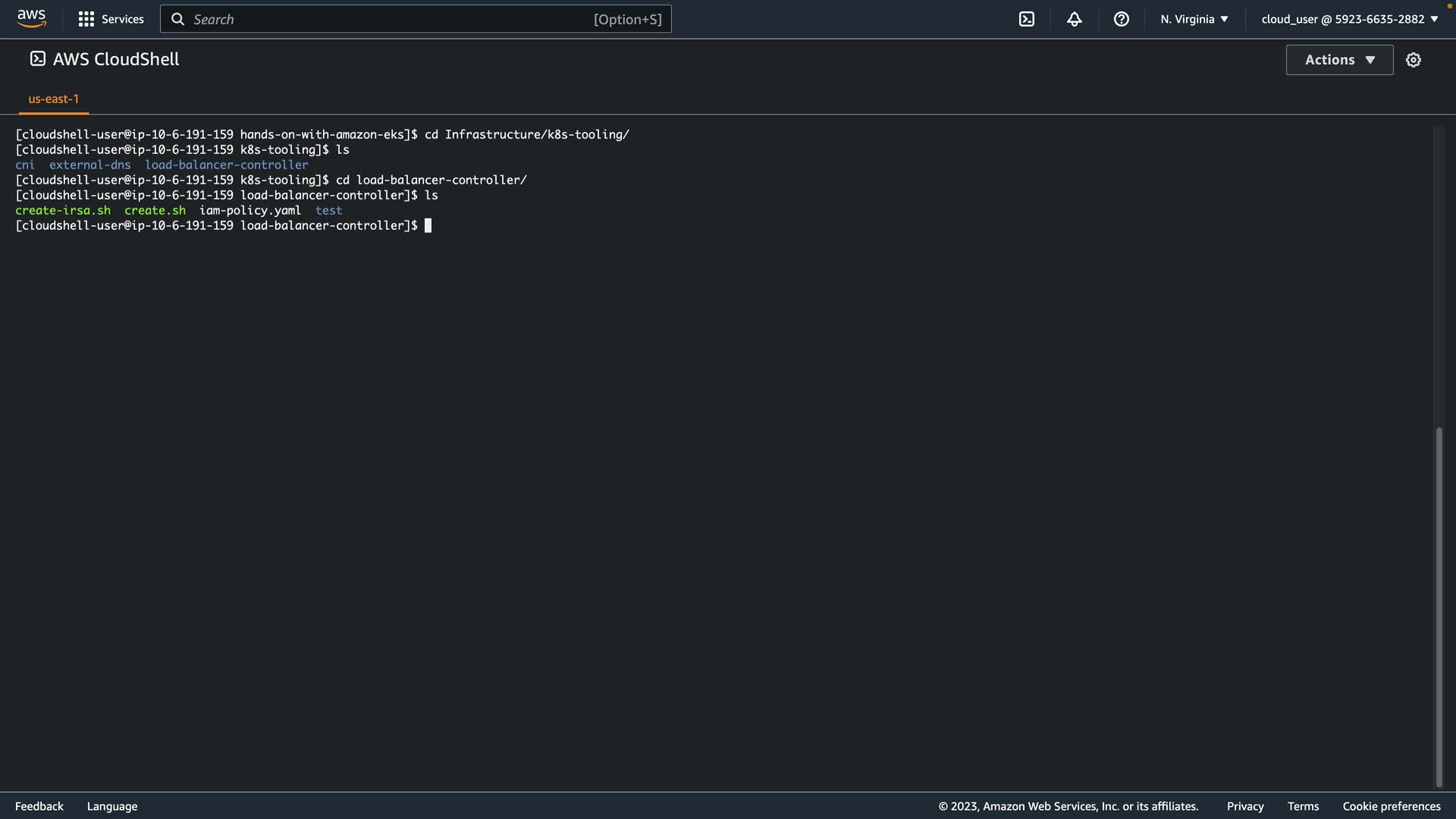Open the Actions dropdown
The height and width of the screenshot is (819, 1456).
click(x=1339, y=60)
